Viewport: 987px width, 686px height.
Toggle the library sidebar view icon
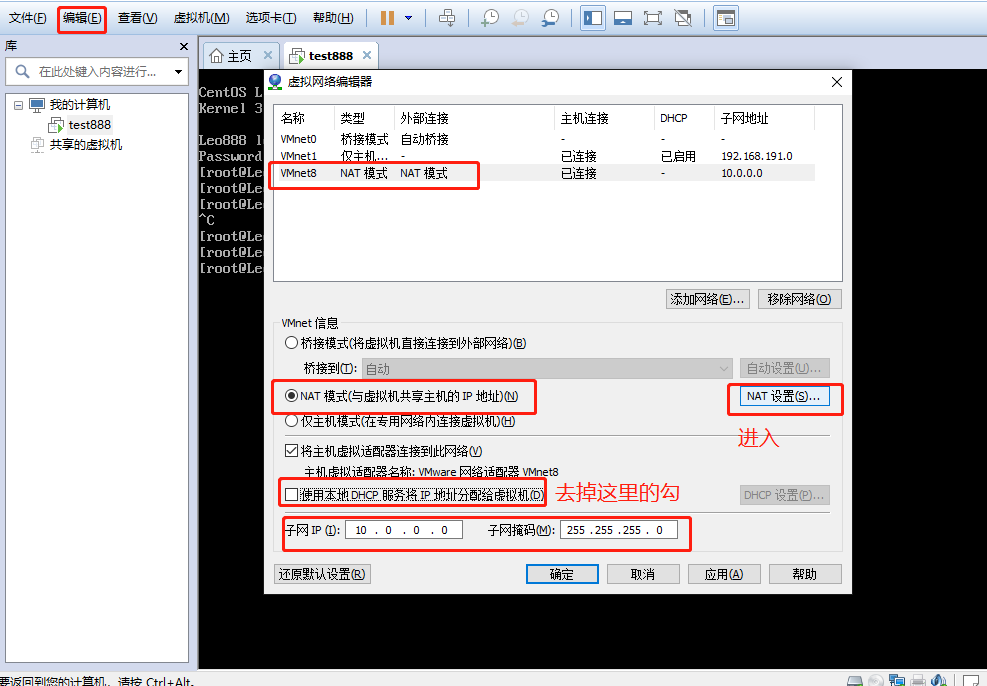point(593,18)
